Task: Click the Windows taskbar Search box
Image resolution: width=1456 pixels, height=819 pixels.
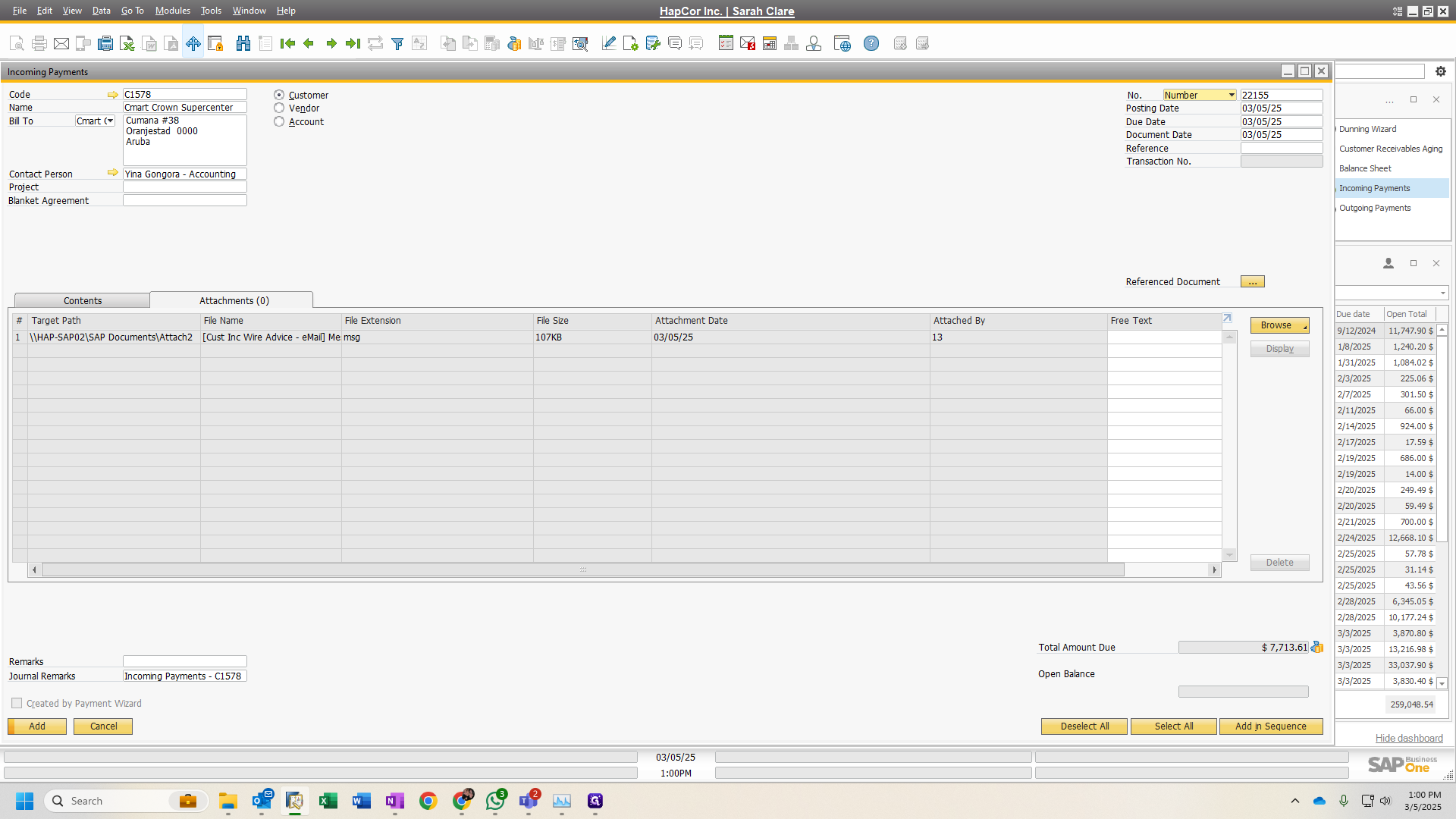Action: pos(126,801)
